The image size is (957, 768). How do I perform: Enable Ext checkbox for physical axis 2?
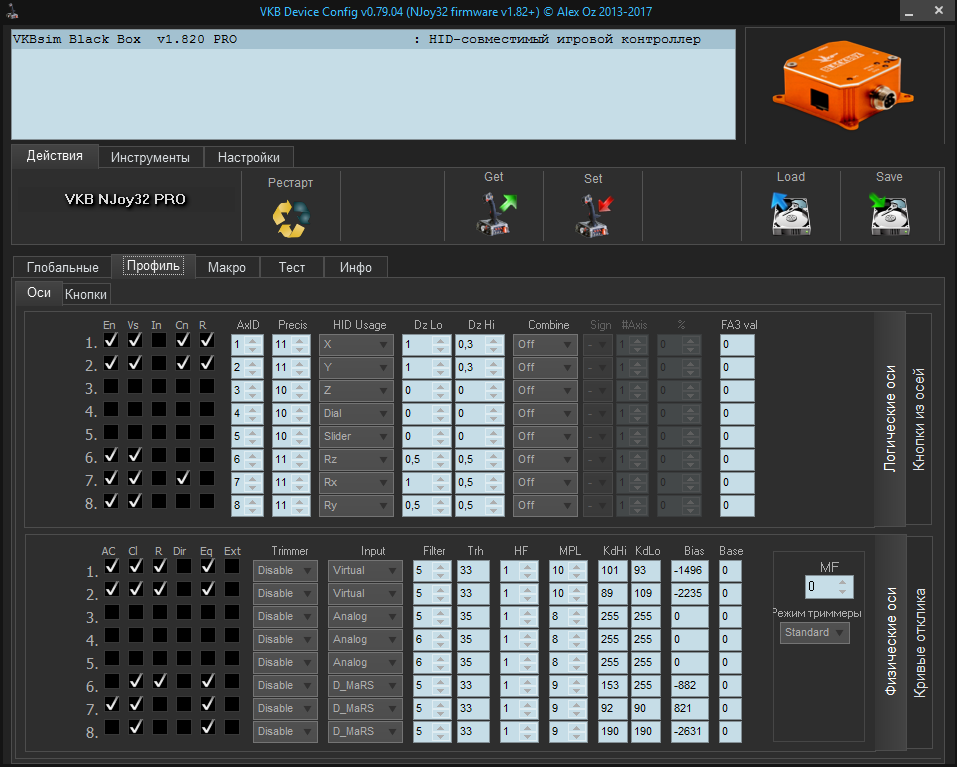pos(232,589)
